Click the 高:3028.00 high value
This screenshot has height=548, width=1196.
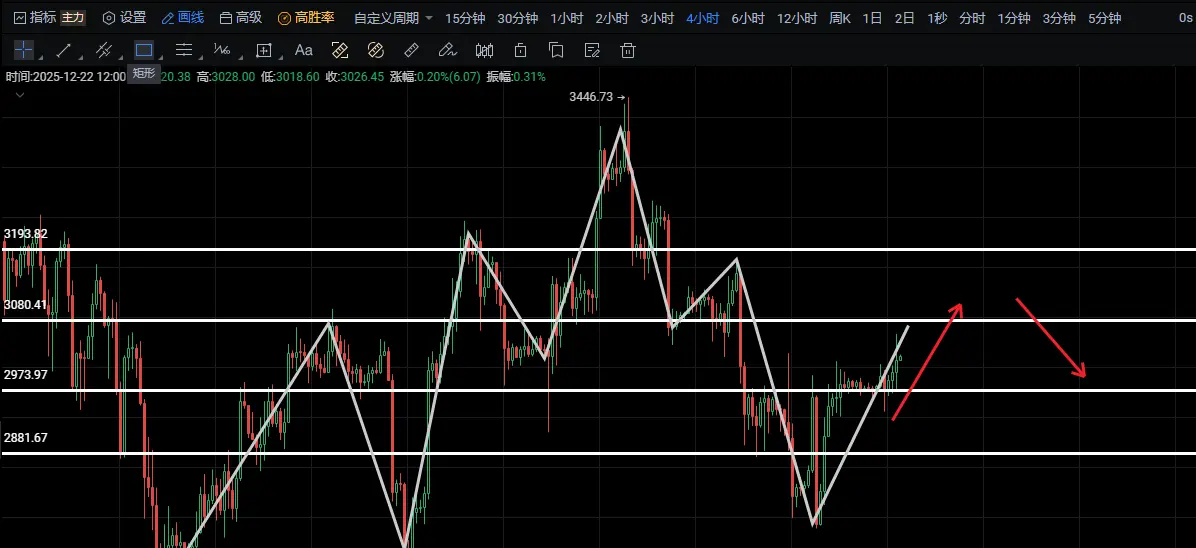click(x=226, y=77)
